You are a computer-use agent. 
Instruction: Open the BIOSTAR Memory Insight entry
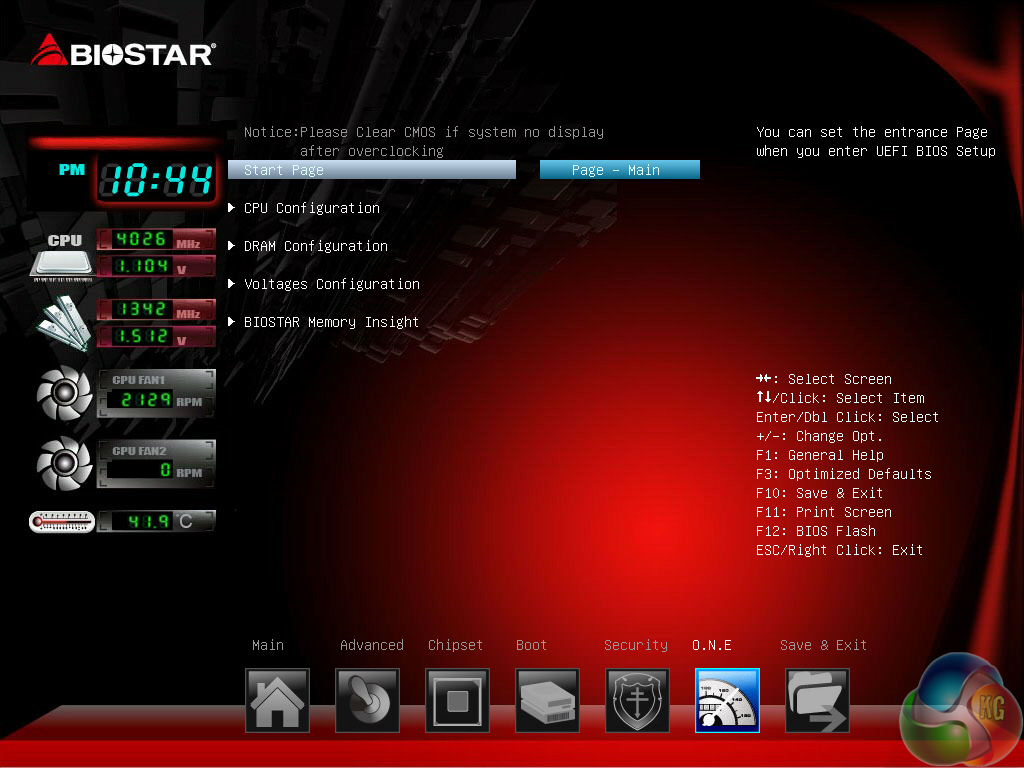coord(331,322)
